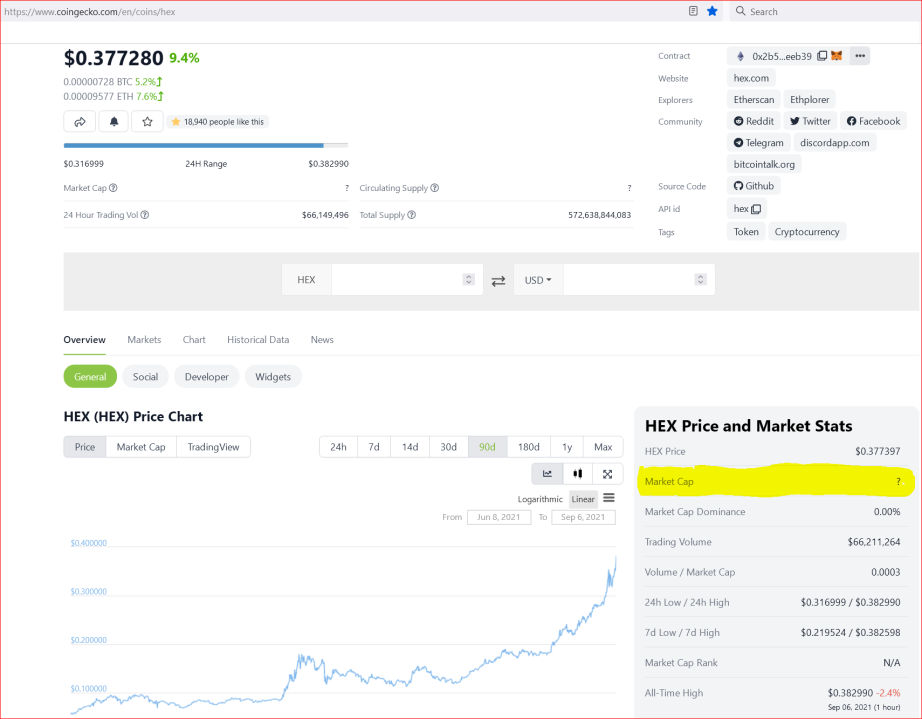The image size is (922, 719).
Task: Click the HEX amount stepper arrows
Action: 469,279
